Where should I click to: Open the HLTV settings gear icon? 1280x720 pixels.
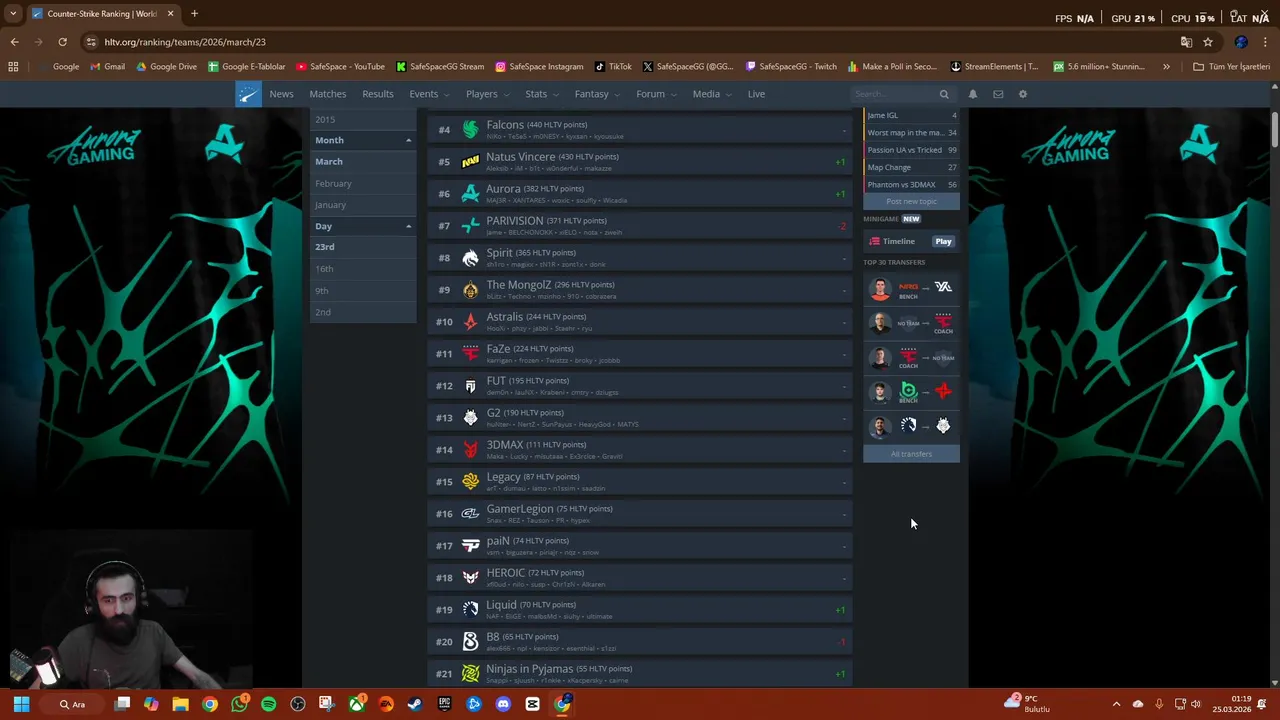(1023, 94)
